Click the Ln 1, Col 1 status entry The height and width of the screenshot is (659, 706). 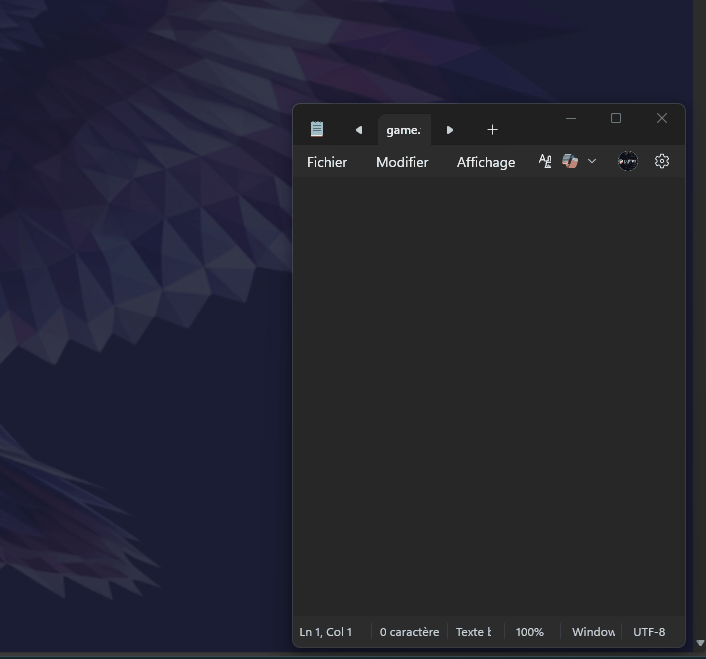point(326,632)
